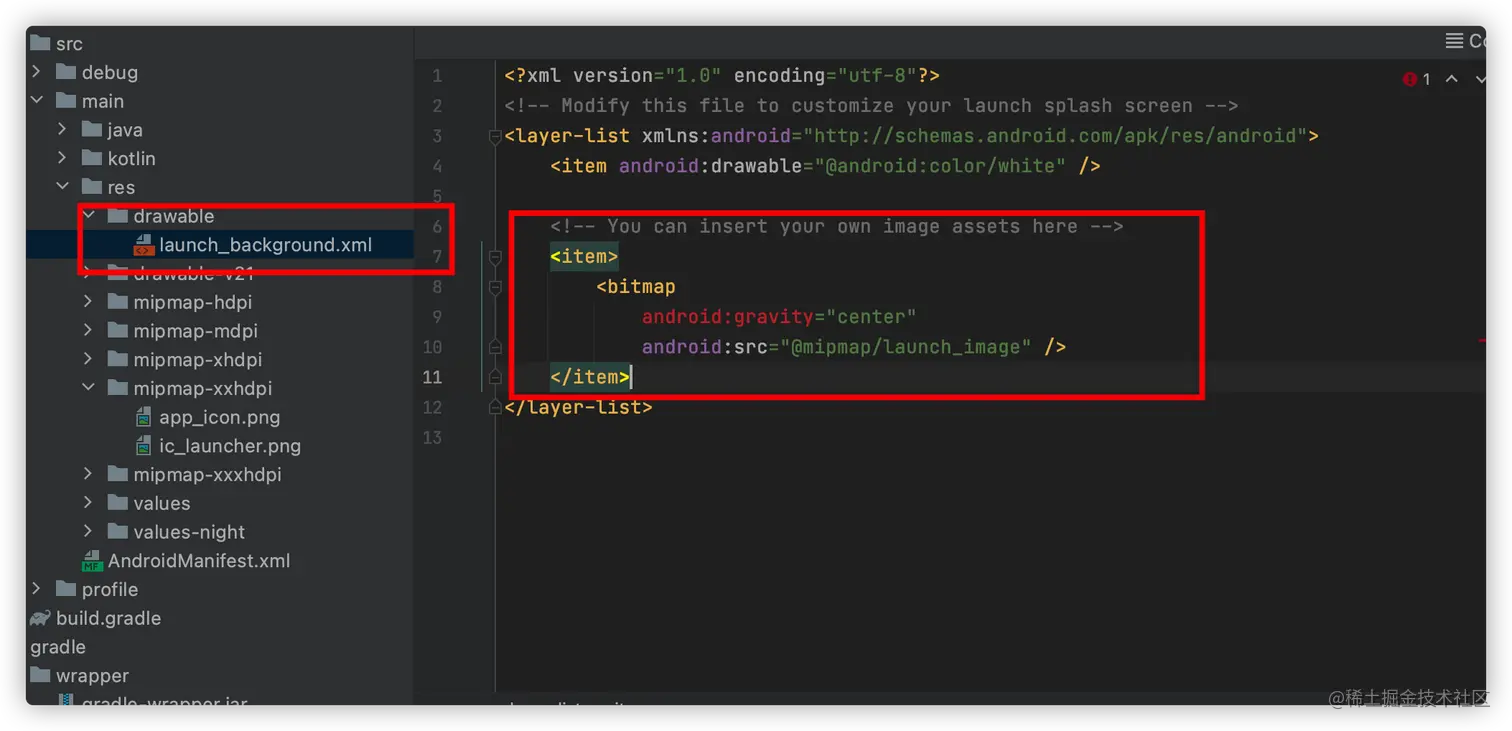Click the mipmap-hdpi folder icon
This screenshot has height=731, width=1512.
[x=118, y=302]
